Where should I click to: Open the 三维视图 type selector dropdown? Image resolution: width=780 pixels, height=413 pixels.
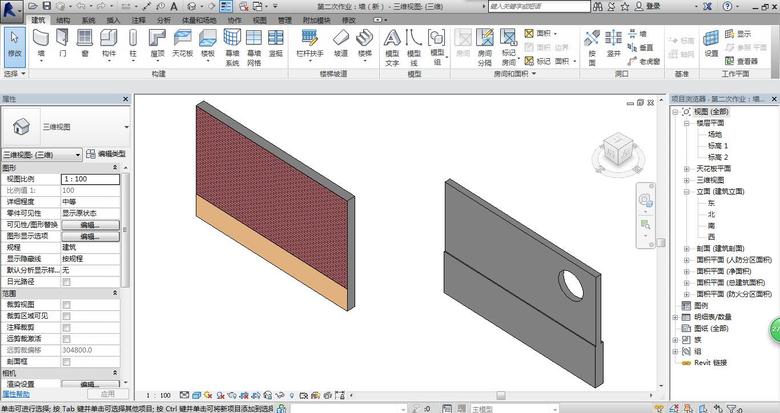[x=126, y=128]
